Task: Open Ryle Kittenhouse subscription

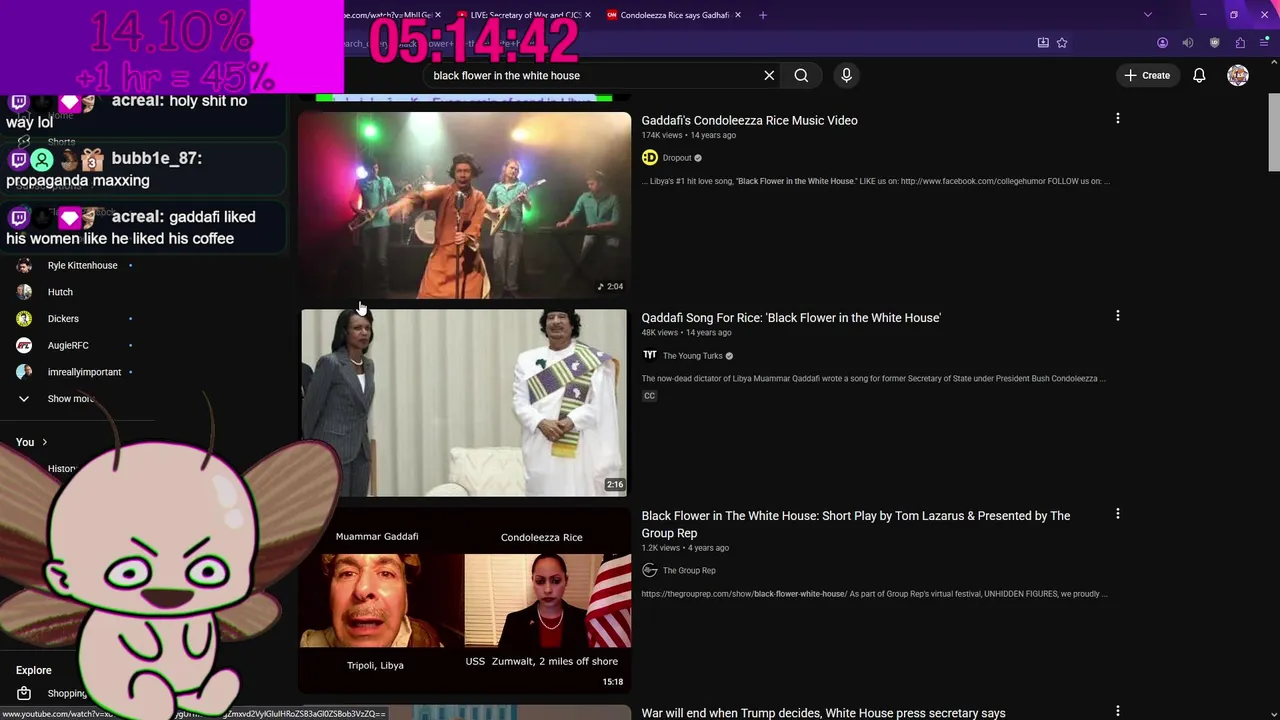Action: [x=82, y=265]
